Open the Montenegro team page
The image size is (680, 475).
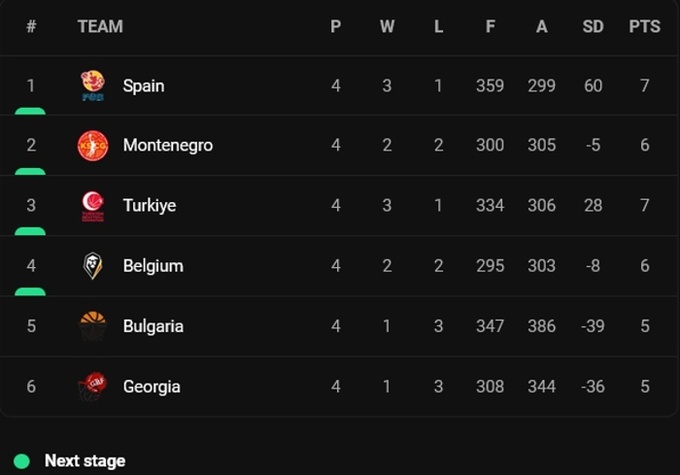[167, 146]
